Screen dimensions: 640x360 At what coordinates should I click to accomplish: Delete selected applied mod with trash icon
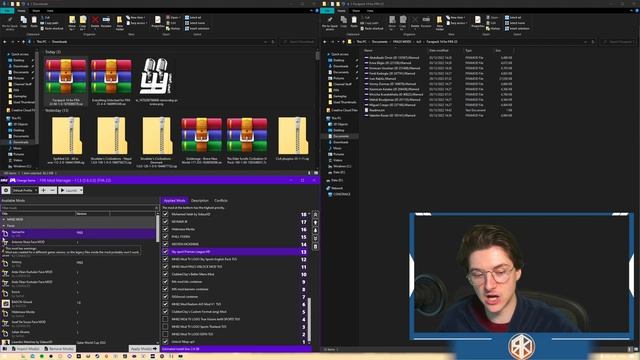[x=315, y=247]
